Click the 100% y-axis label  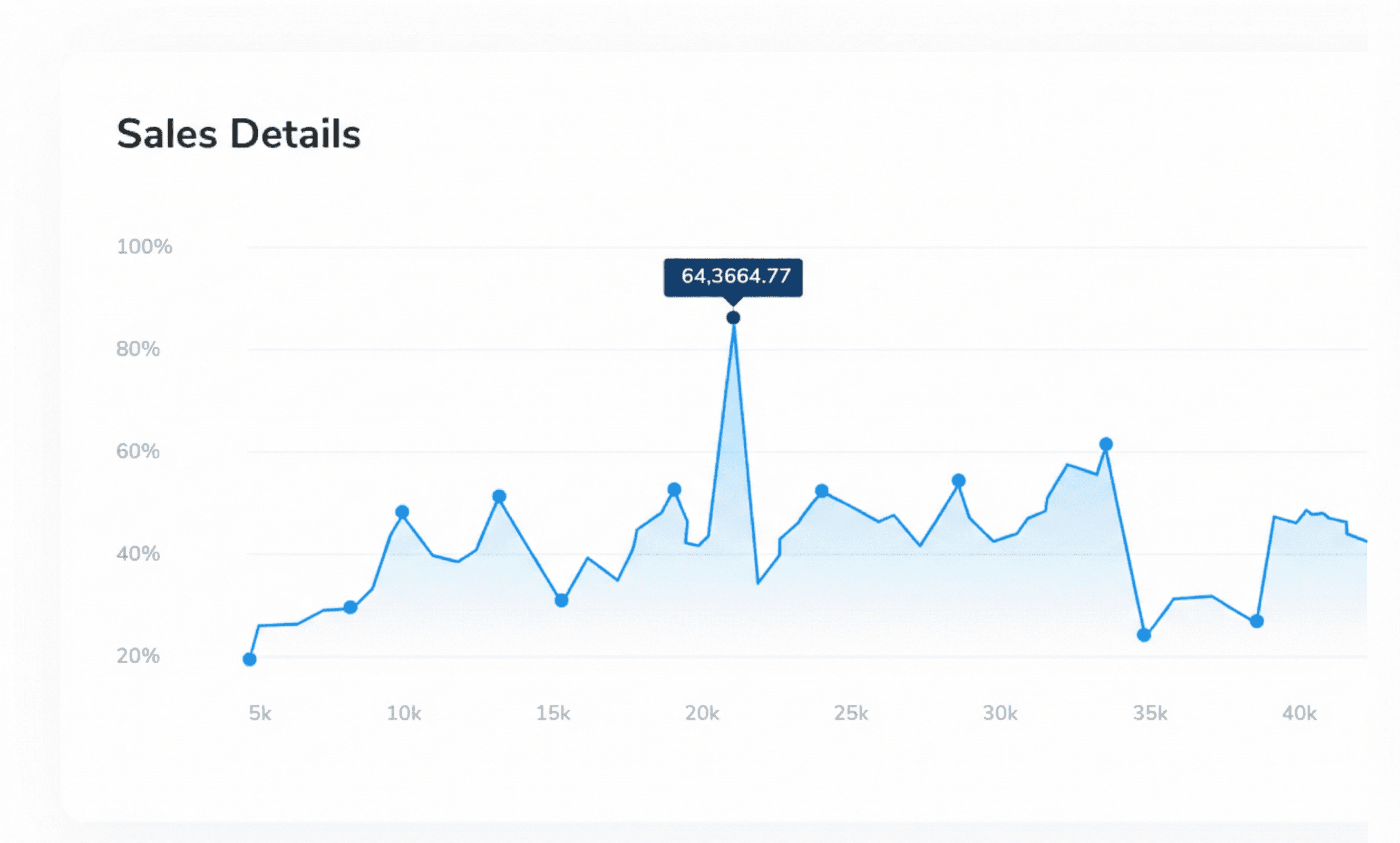[144, 247]
